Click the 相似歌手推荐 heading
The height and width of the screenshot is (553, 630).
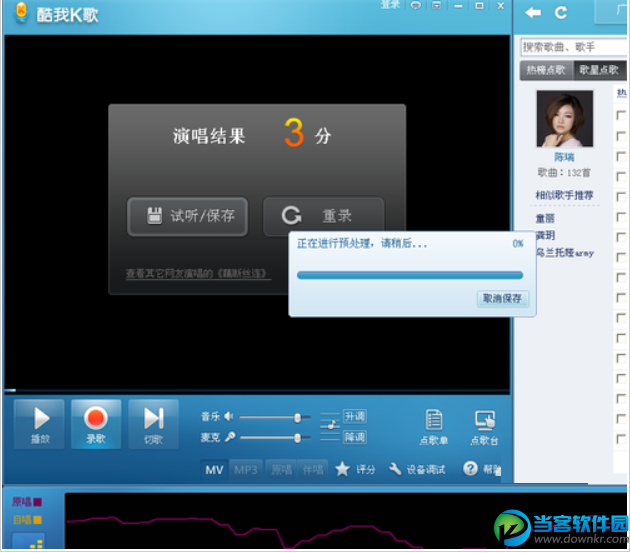pos(564,195)
